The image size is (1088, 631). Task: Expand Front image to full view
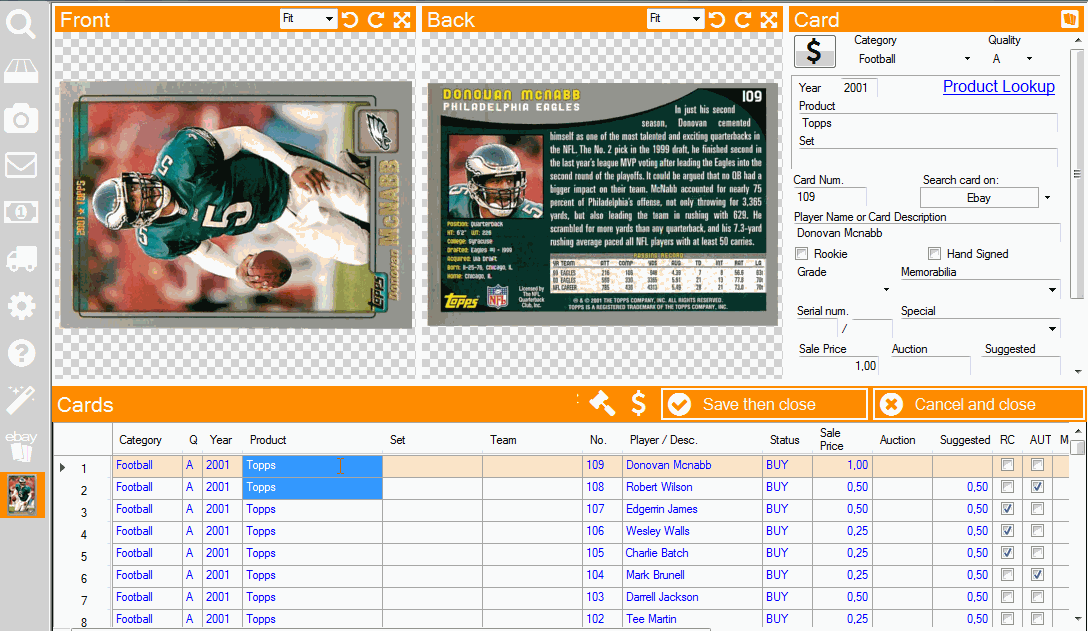pyautogui.click(x=402, y=19)
